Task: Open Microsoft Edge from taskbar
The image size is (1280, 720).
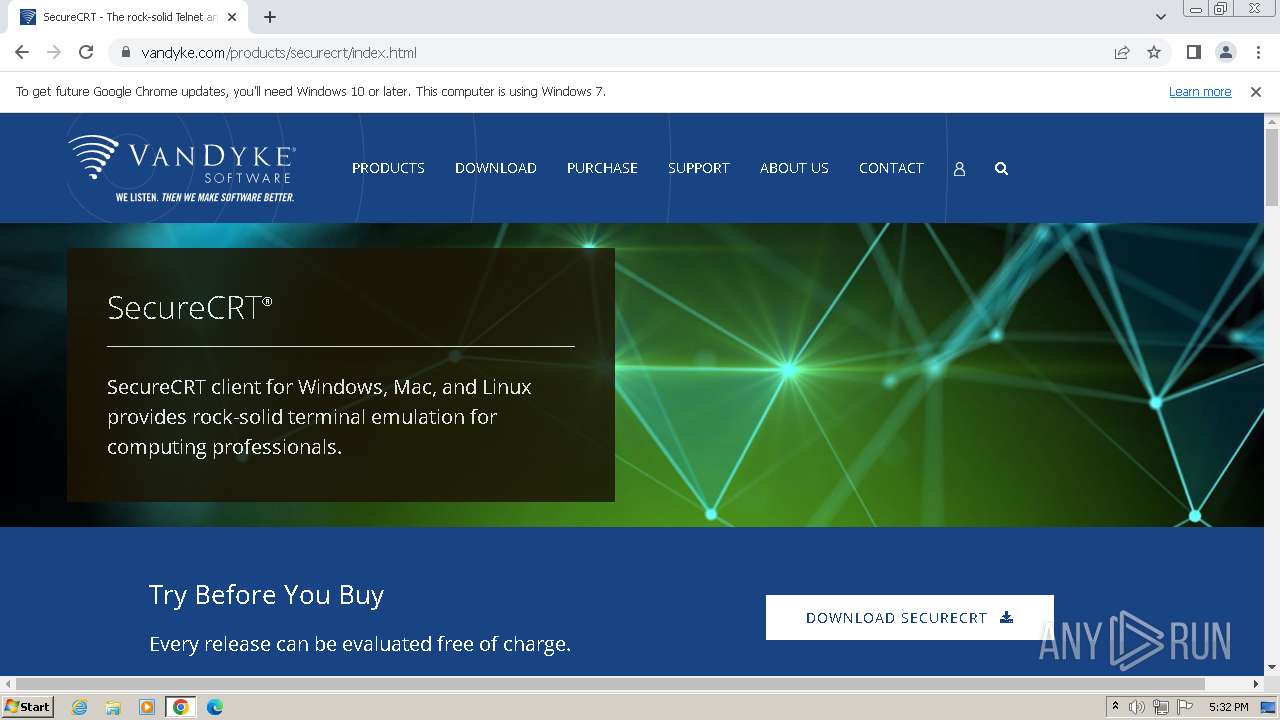Action: tap(215, 707)
